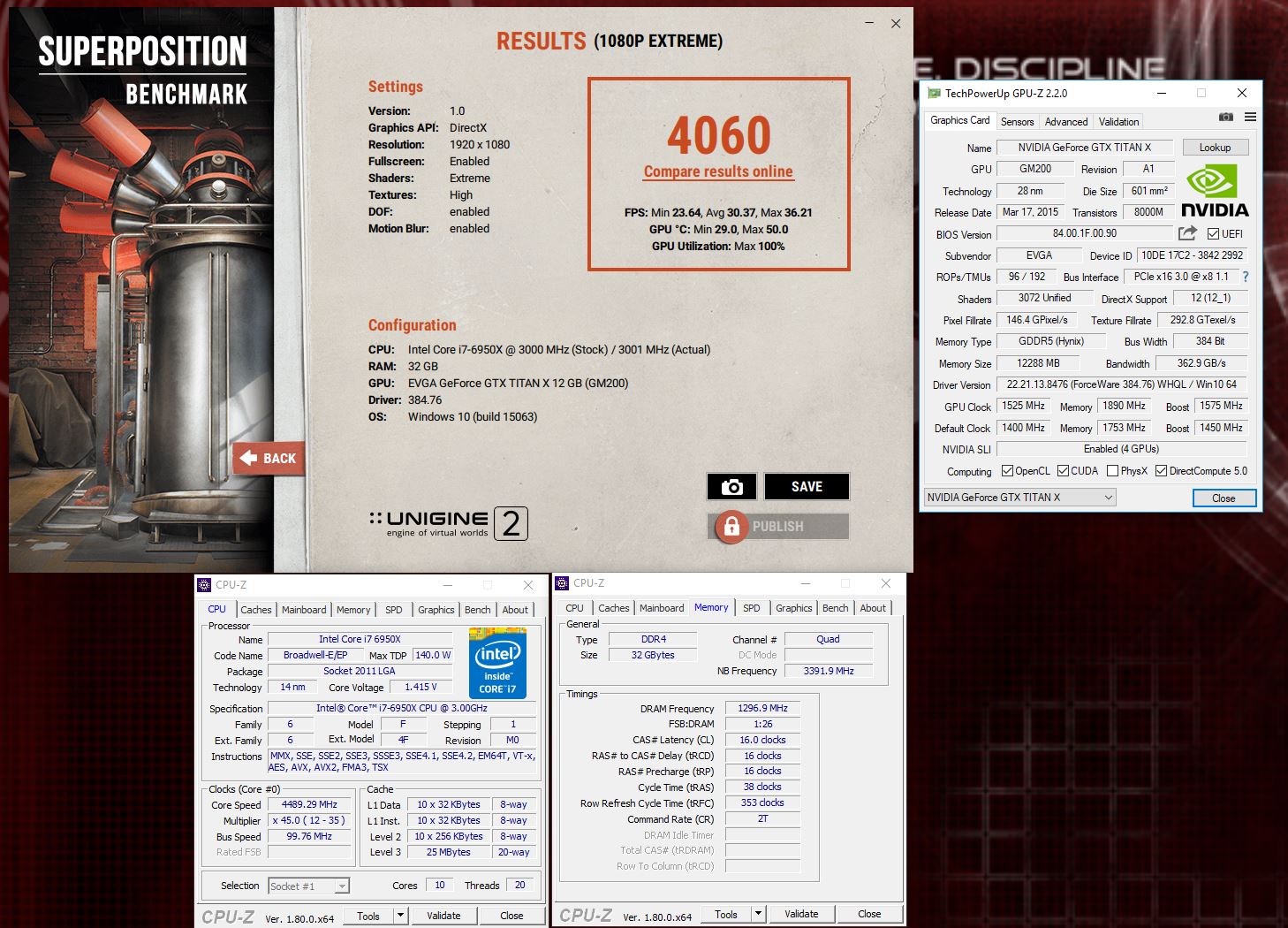Click the Unigine 2 engine logo

(449, 523)
